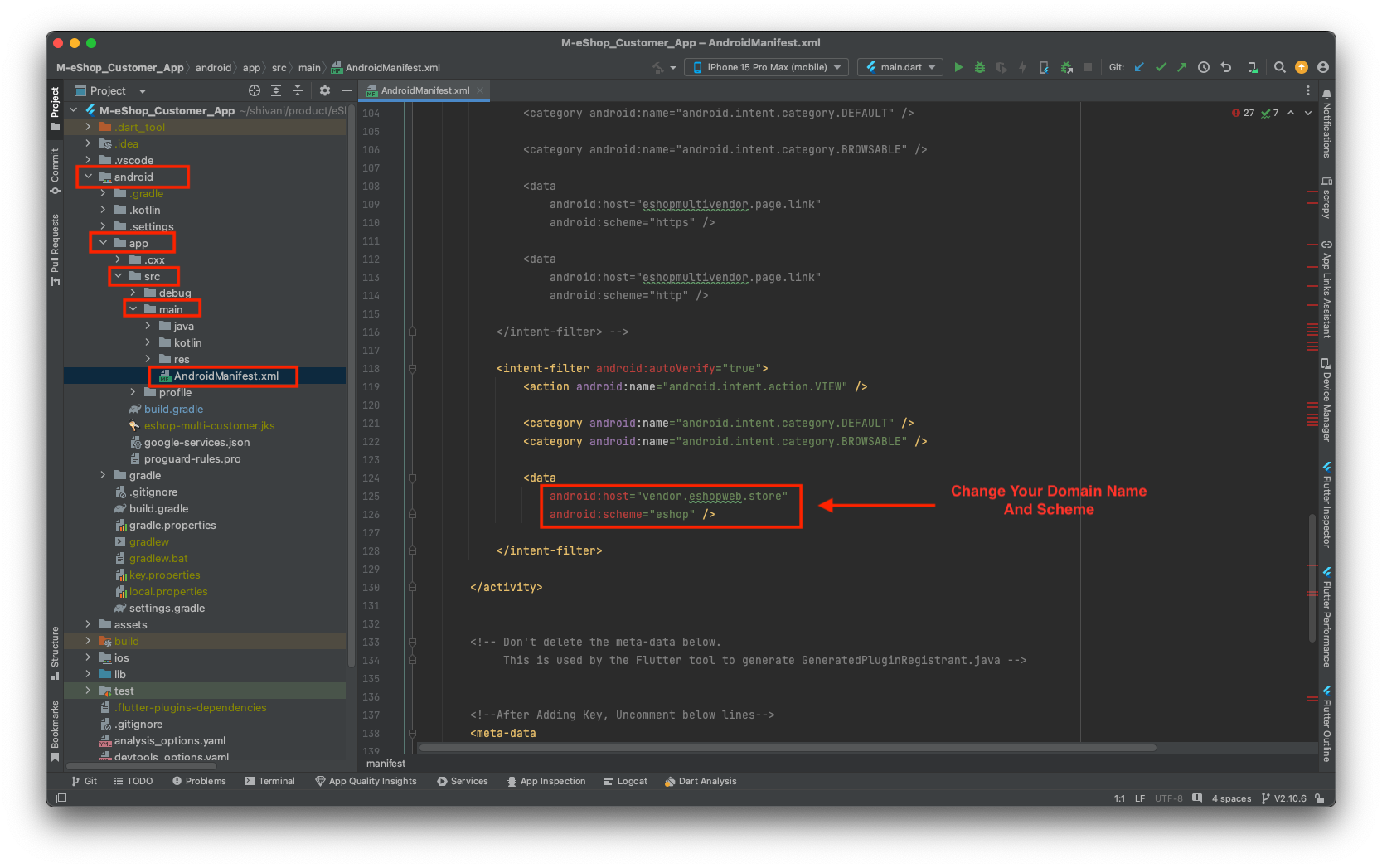Expand the gradle folder chevron
Screen dimensions: 1382x868
coord(103,475)
